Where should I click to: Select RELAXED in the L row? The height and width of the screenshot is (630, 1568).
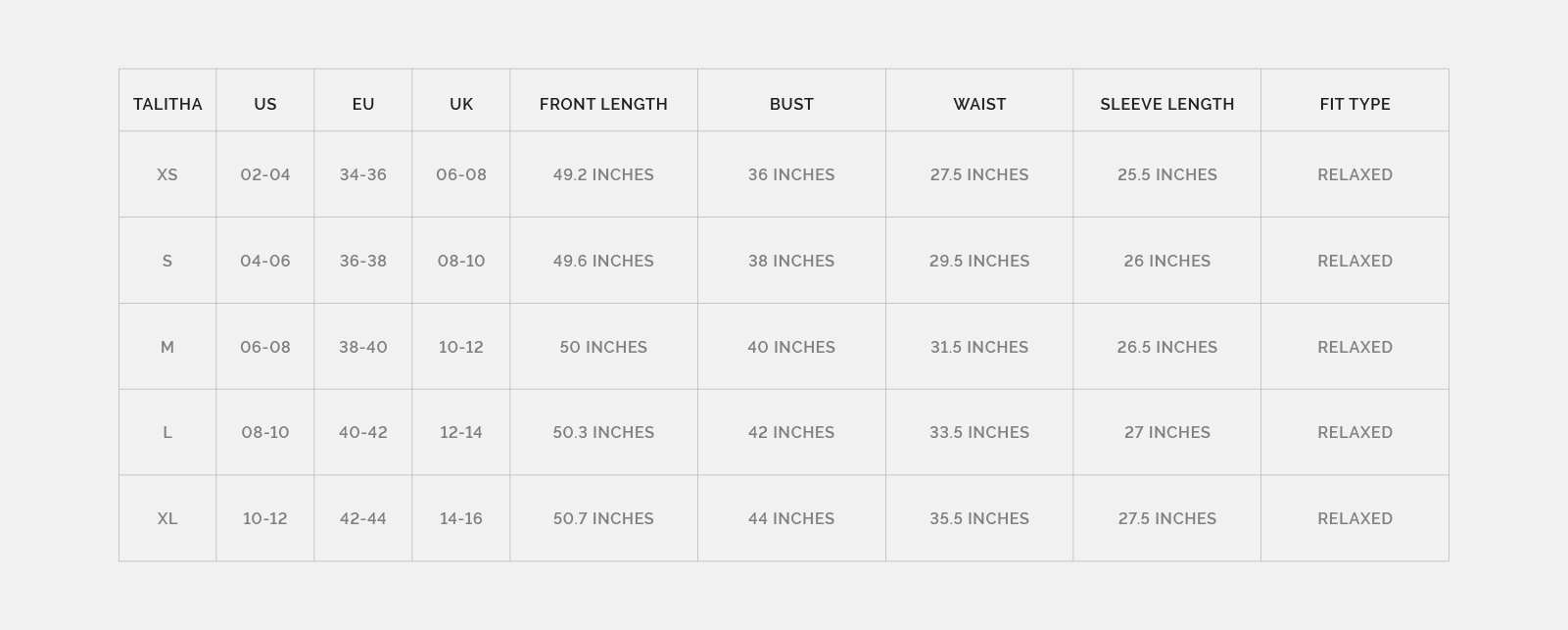[1354, 432]
